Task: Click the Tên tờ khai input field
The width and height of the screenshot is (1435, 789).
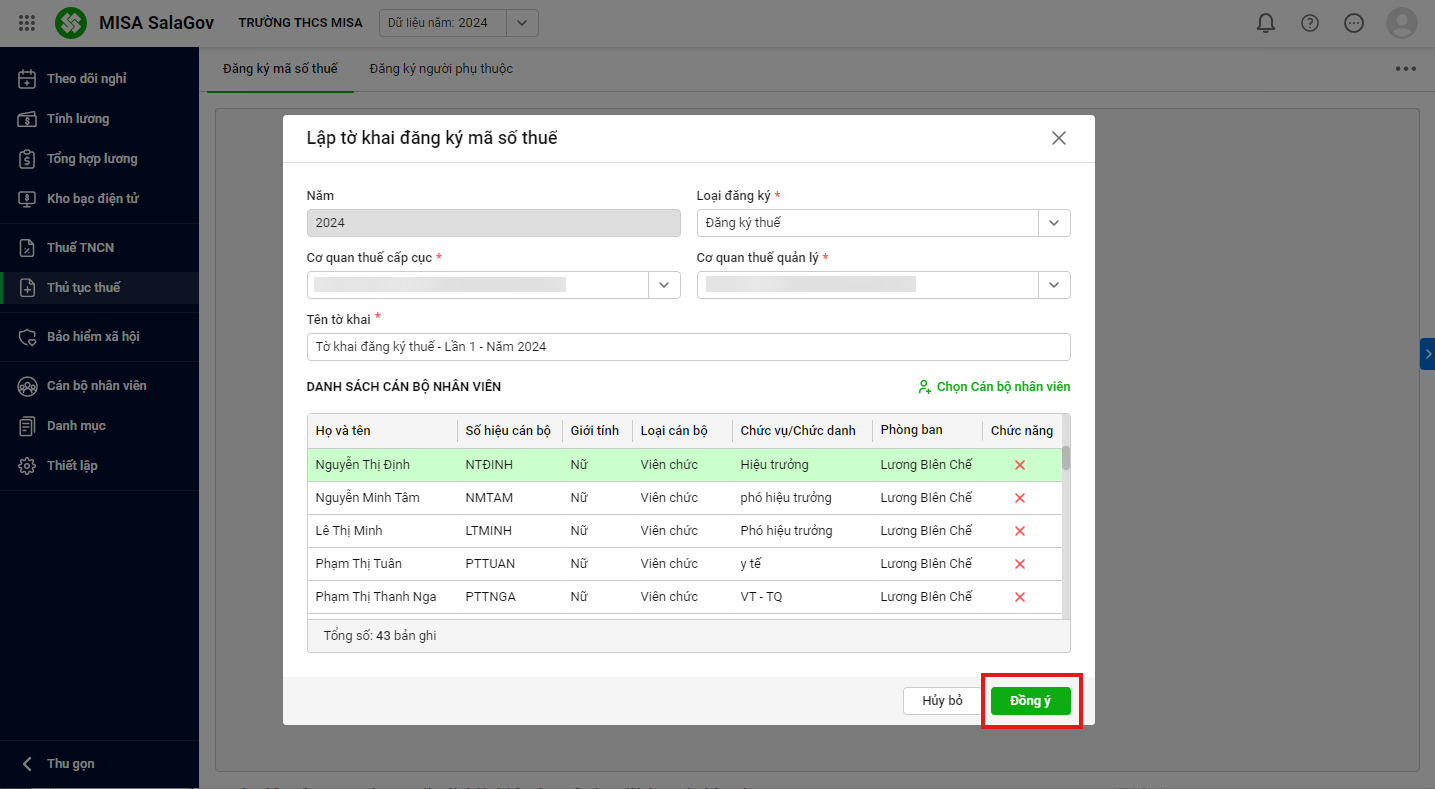Action: (x=688, y=347)
